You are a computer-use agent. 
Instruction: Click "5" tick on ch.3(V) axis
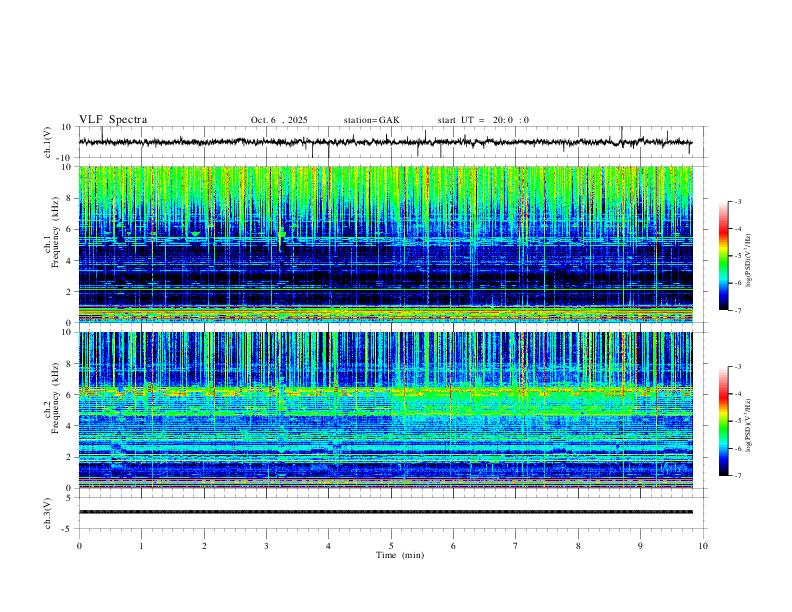click(x=69, y=498)
